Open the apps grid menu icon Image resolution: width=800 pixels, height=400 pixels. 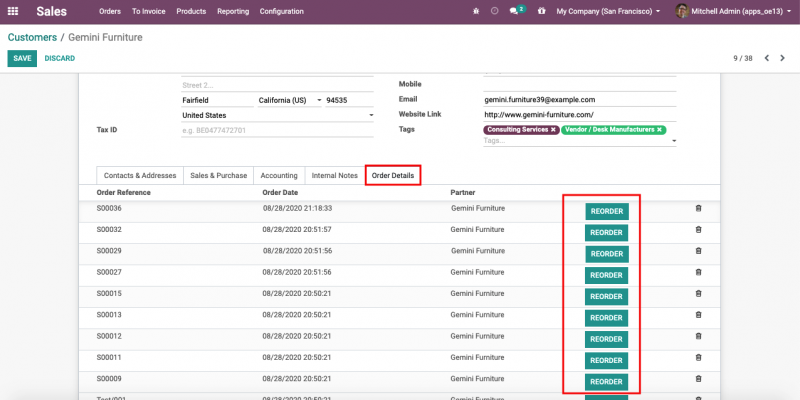[13, 11]
